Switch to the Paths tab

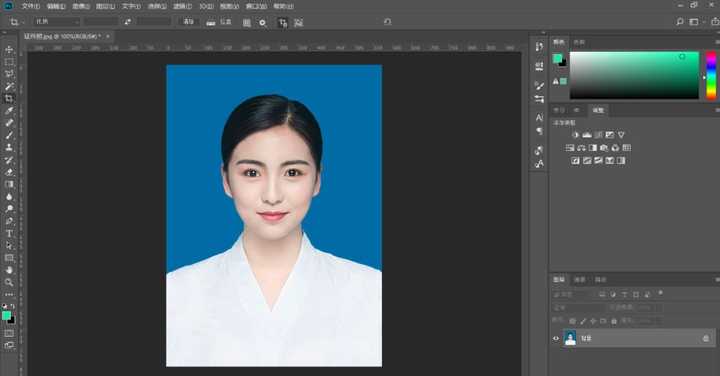coord(601,280)
